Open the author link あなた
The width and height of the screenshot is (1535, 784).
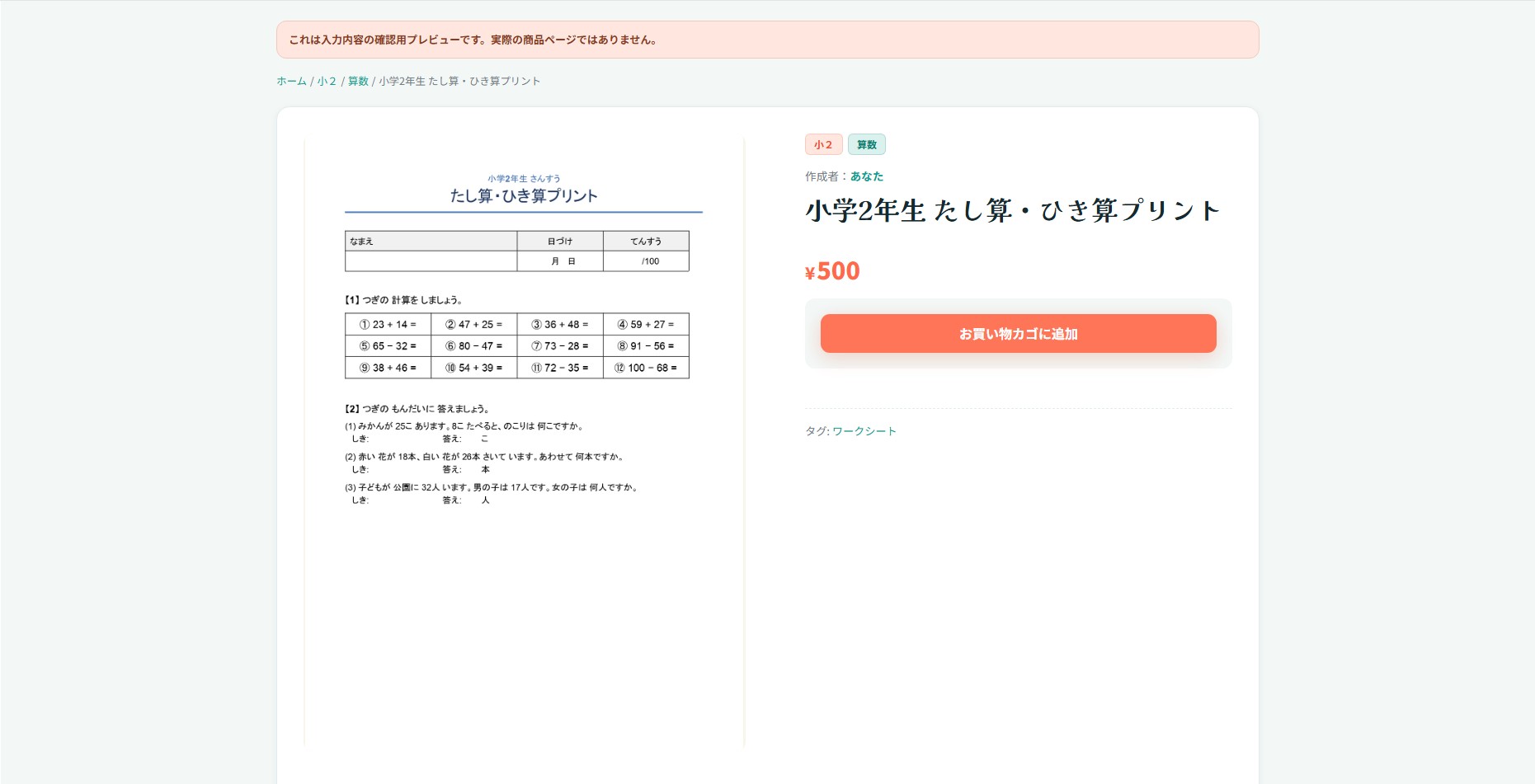(867, 176)
